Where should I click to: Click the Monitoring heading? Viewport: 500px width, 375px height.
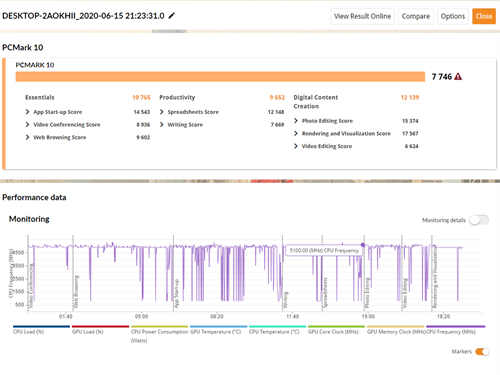[29, 219]
